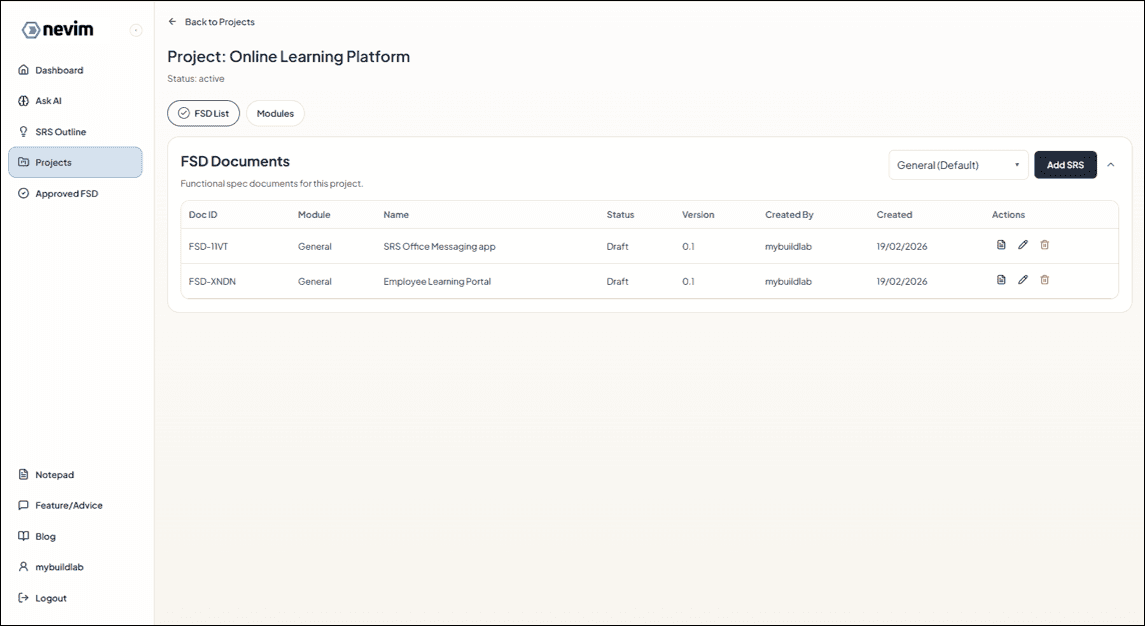
Task: Open Approved FSD page
Action: (x=66, y=194)
